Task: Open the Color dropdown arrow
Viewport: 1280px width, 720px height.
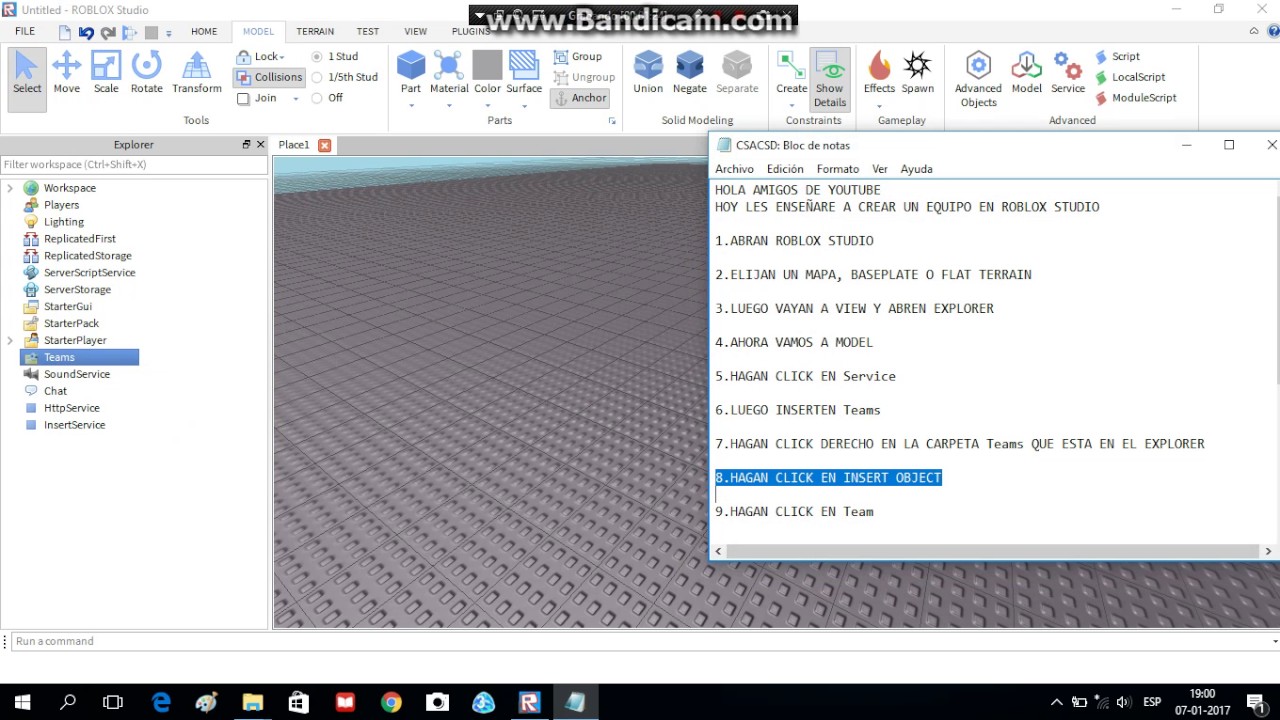Action: click(487, 106)
